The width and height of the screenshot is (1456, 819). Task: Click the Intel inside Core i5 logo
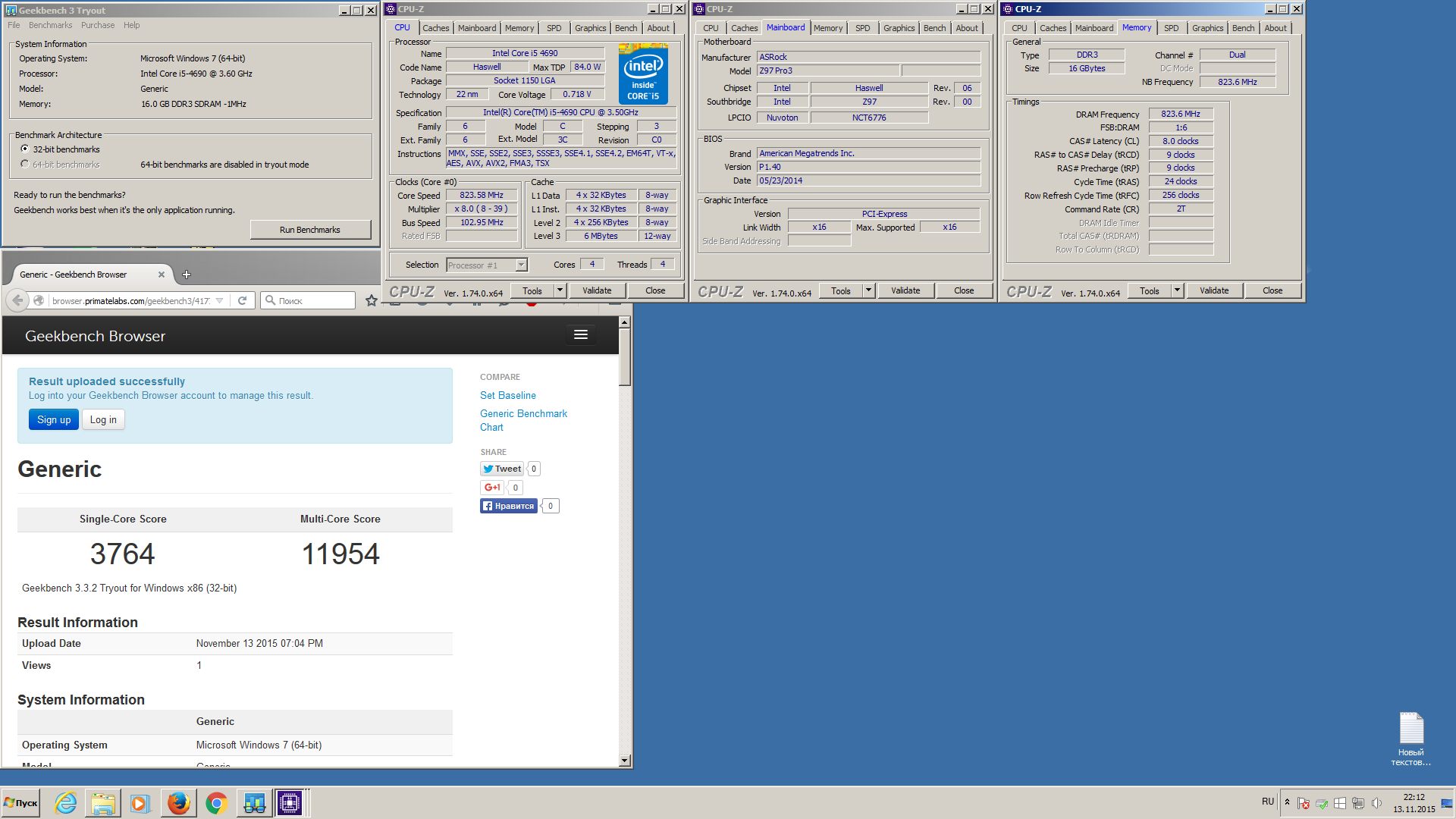click(643, 74)
